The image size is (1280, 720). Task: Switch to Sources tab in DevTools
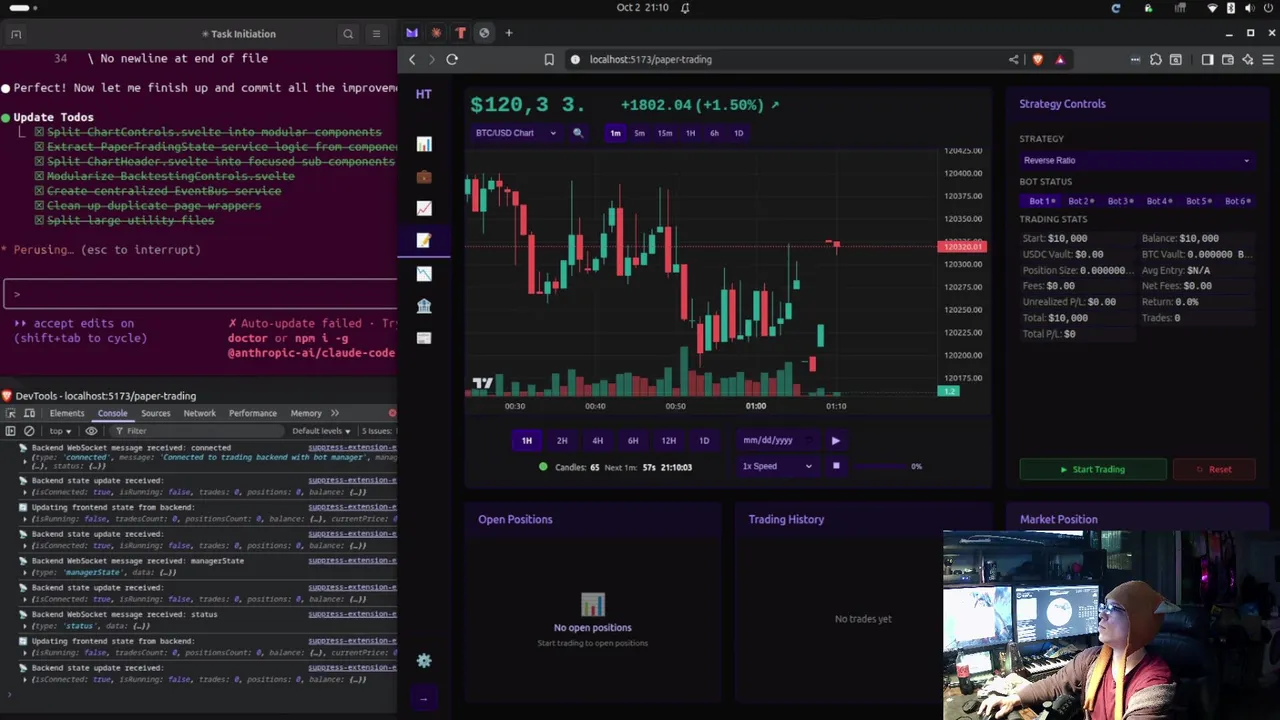155,413
